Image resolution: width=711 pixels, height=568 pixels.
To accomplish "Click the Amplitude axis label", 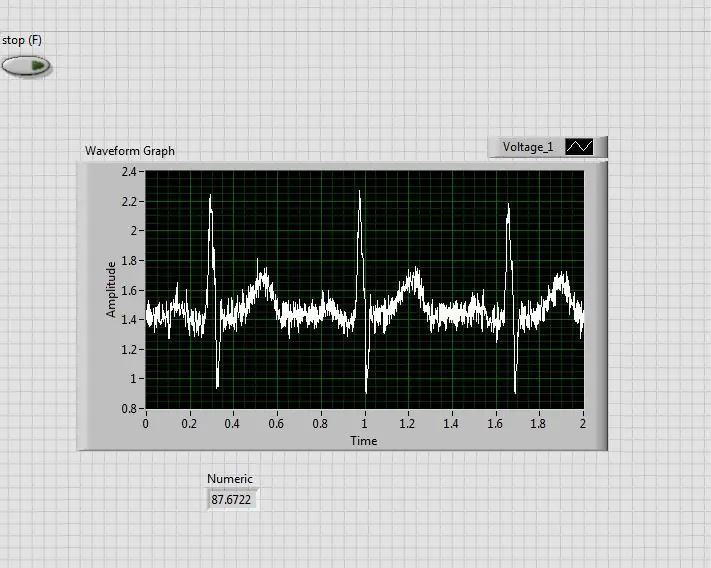I will [111, 289].
